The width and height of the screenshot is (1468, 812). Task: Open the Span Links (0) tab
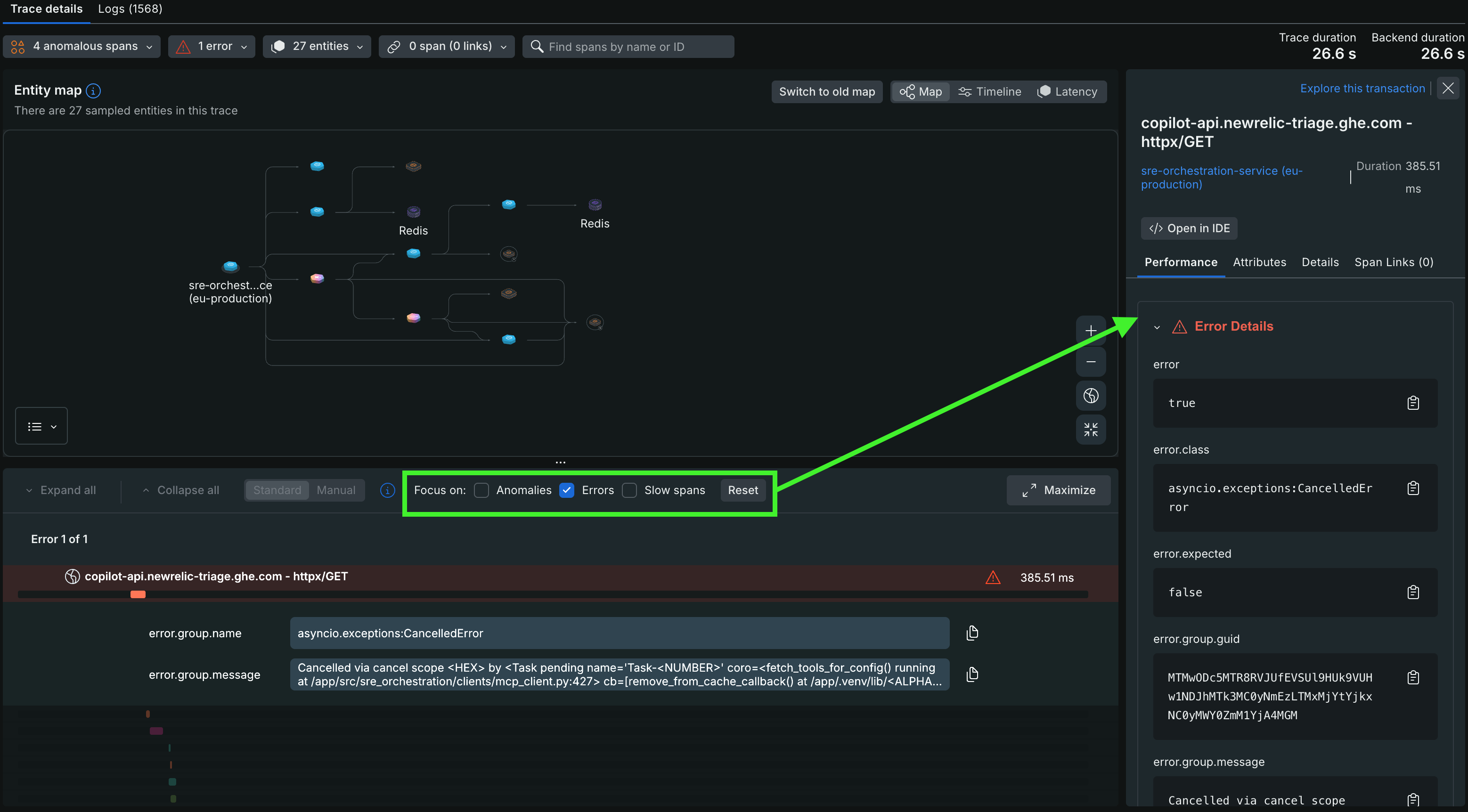pyautogui.click(x=1394, y=262)
